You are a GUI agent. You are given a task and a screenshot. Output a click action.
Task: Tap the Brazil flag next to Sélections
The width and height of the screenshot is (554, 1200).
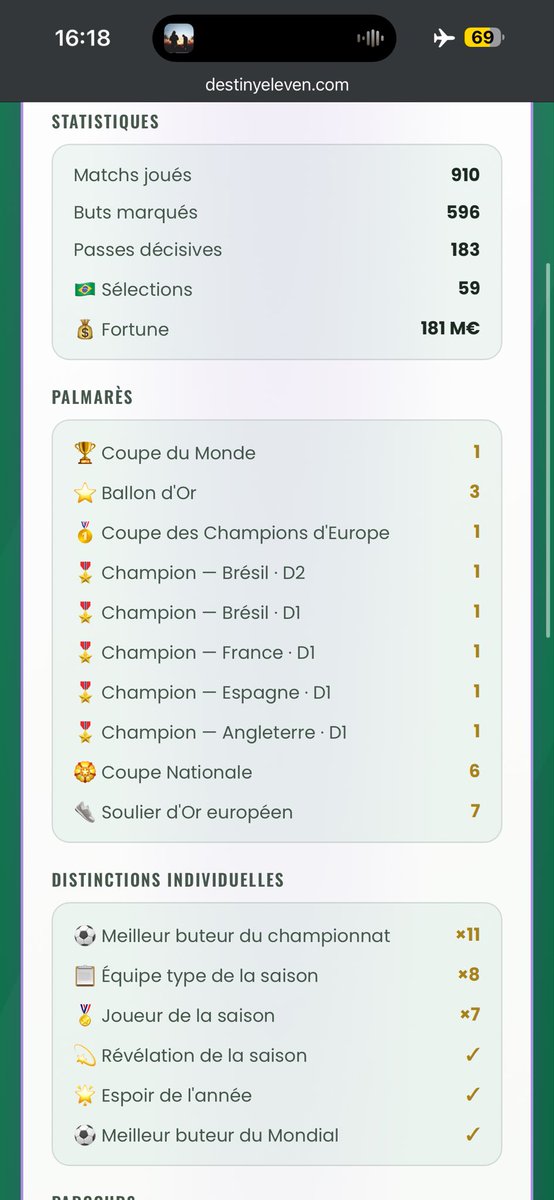pyautogui.click(x=84, y=289)
